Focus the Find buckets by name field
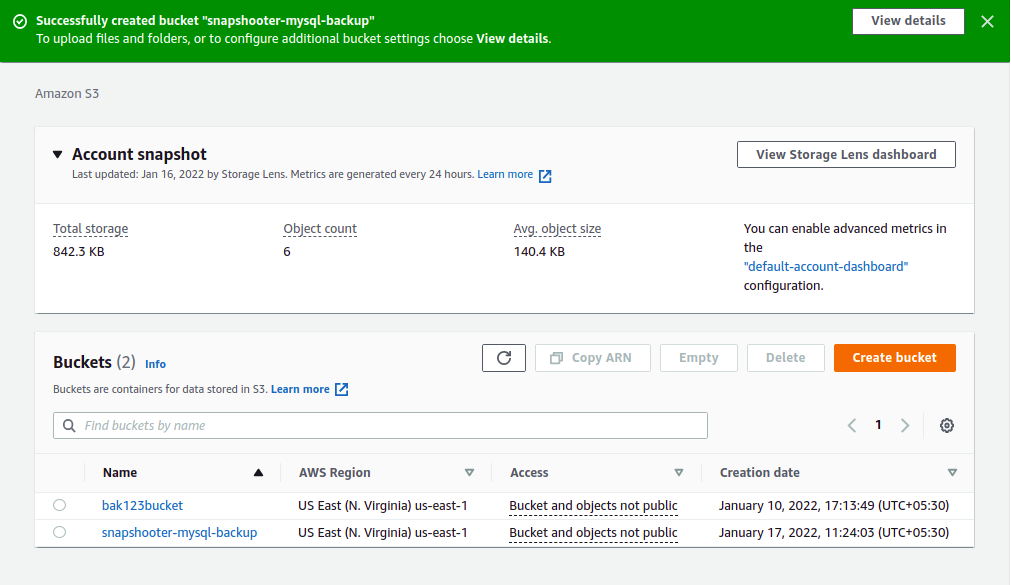 coord(380,426)
